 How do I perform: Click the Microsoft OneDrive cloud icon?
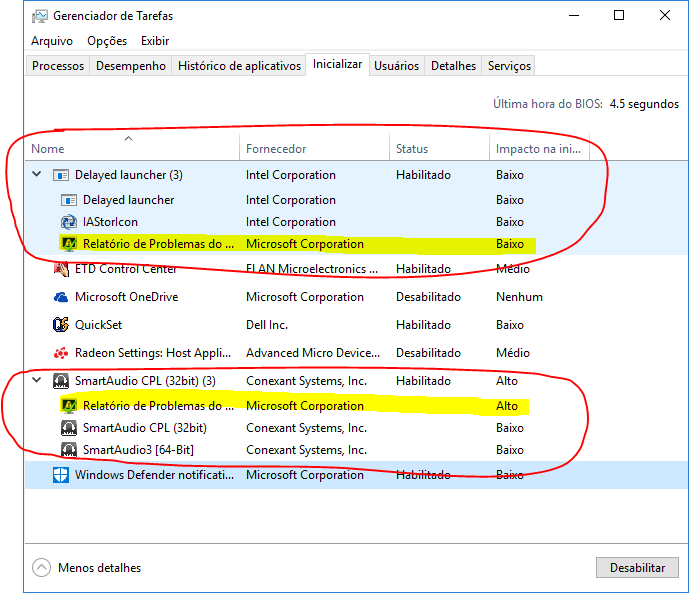(61, 297)
